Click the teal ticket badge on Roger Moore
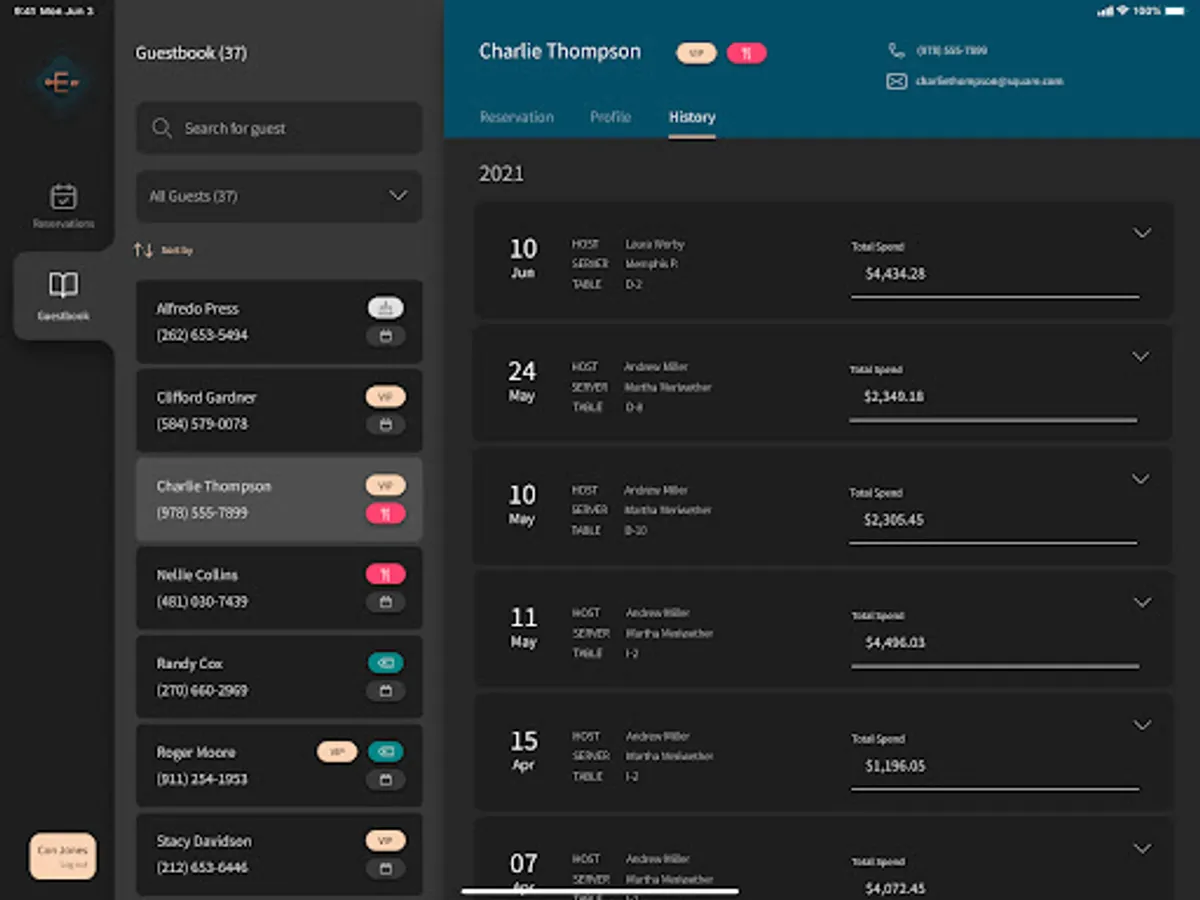1200x900 pixels. point(386,751)
